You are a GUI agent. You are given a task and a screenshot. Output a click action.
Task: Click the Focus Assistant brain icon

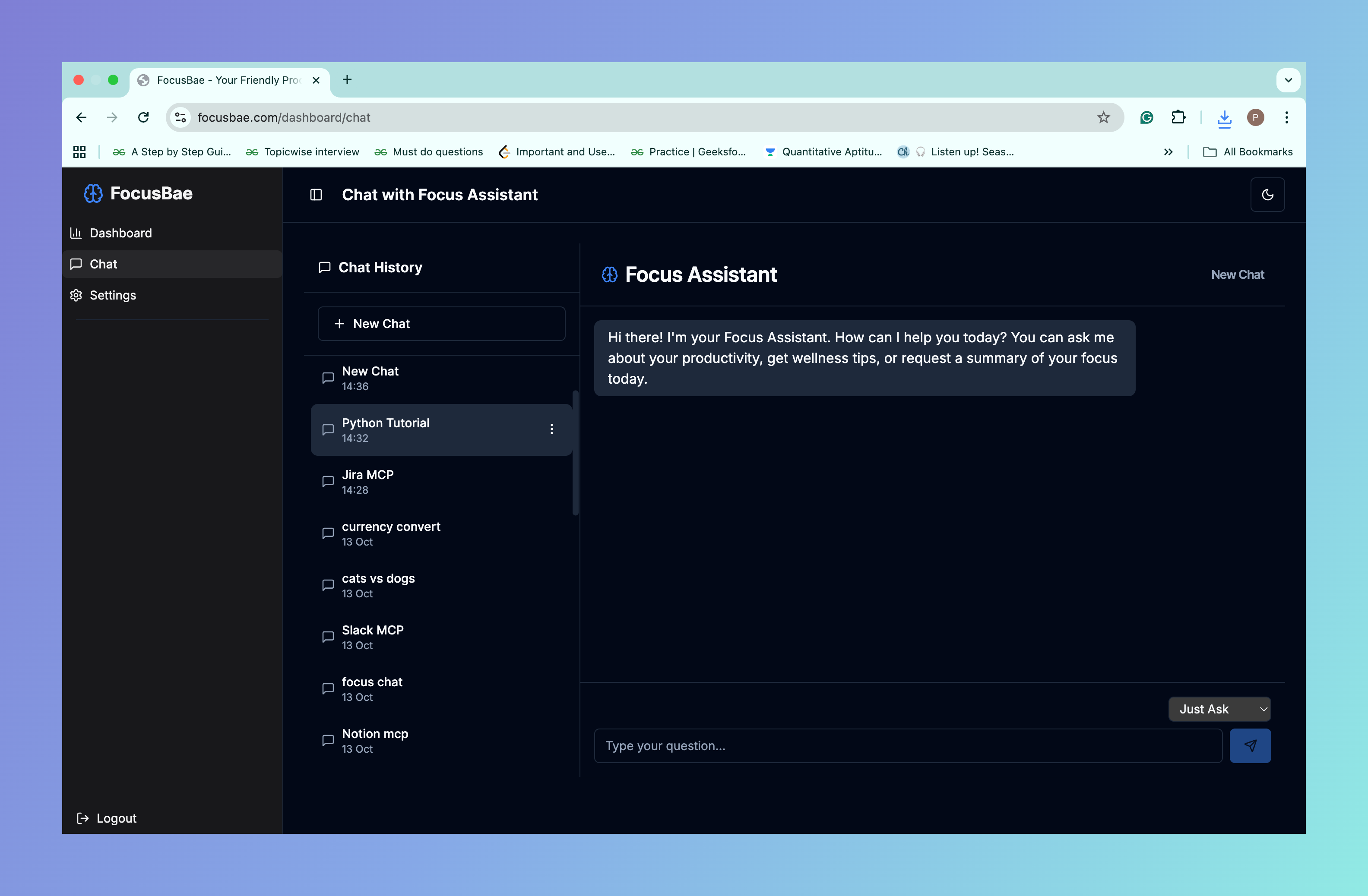point(609,274)
